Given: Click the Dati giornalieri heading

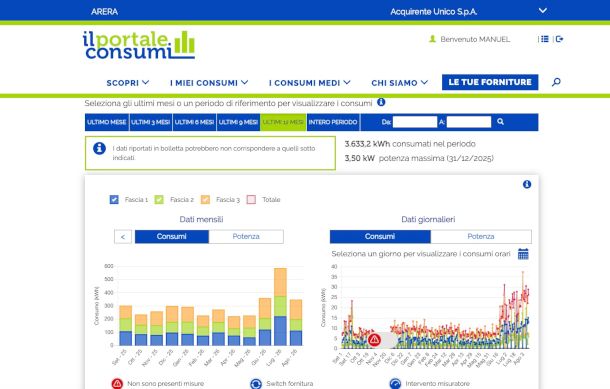Looking at the screenshot, I should click(x=428, y=219).
